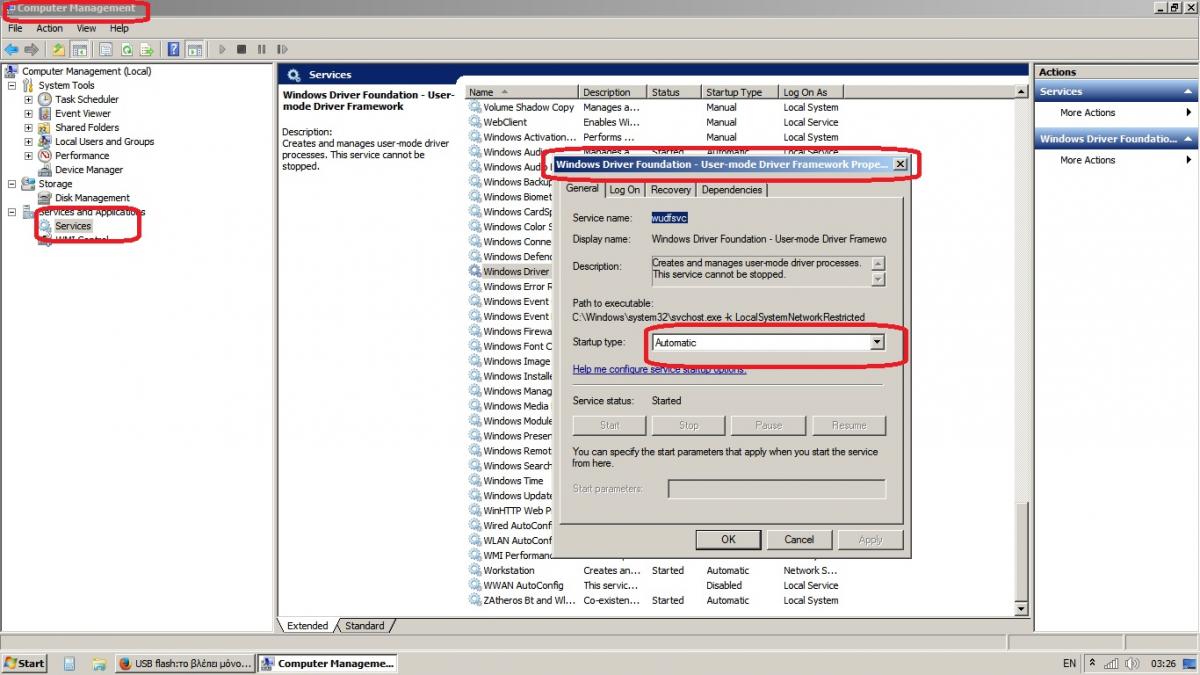Switch to the Log On tab
This screenshot has width=1200, height=675.
click(625, 190)
